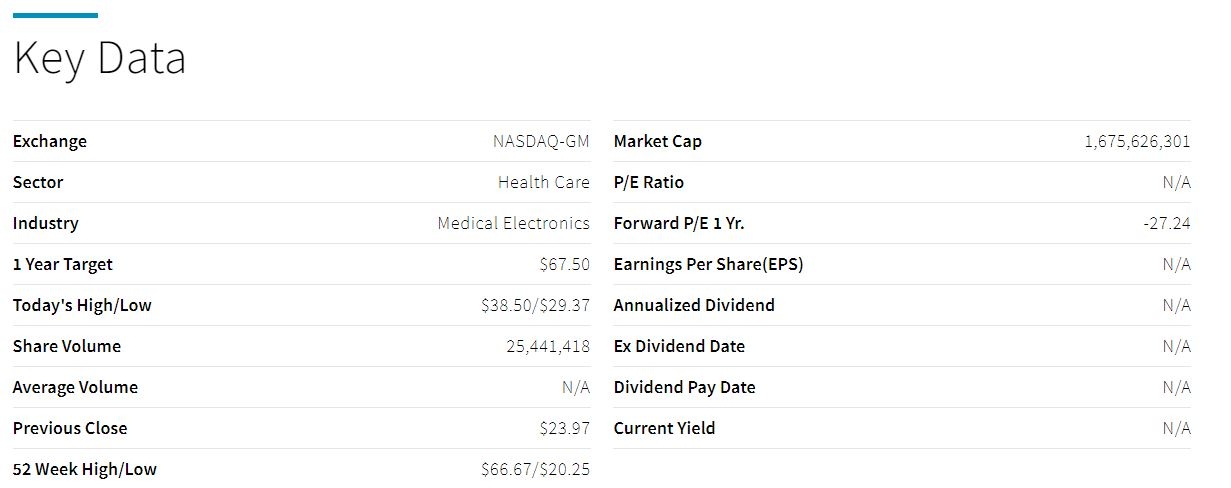Select the Previous Close $23.97 value
Image resolution: width=1231 pixels, height=488 pixels.
[x=565, y=428]
